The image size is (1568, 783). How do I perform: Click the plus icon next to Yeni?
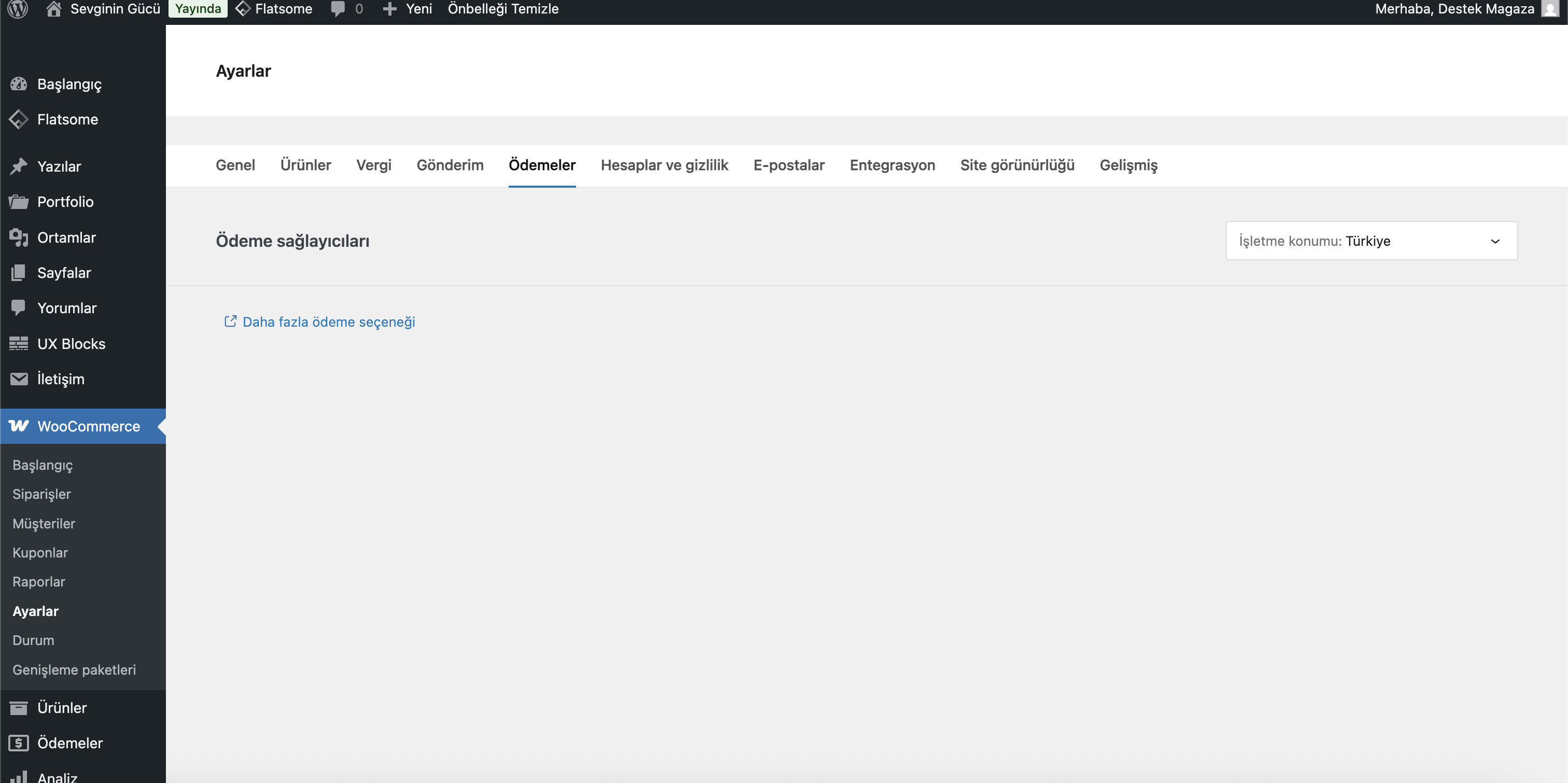(x=389, y=9)
